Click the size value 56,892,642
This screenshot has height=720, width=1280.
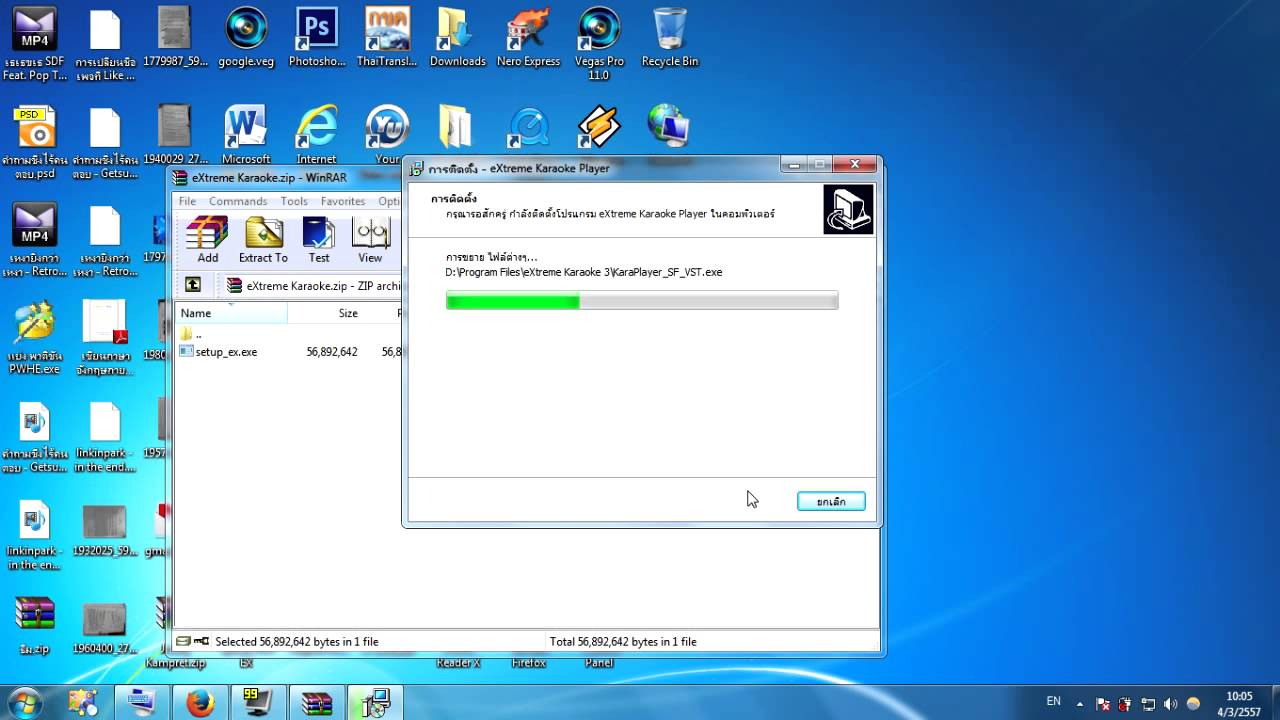point(331,352)
